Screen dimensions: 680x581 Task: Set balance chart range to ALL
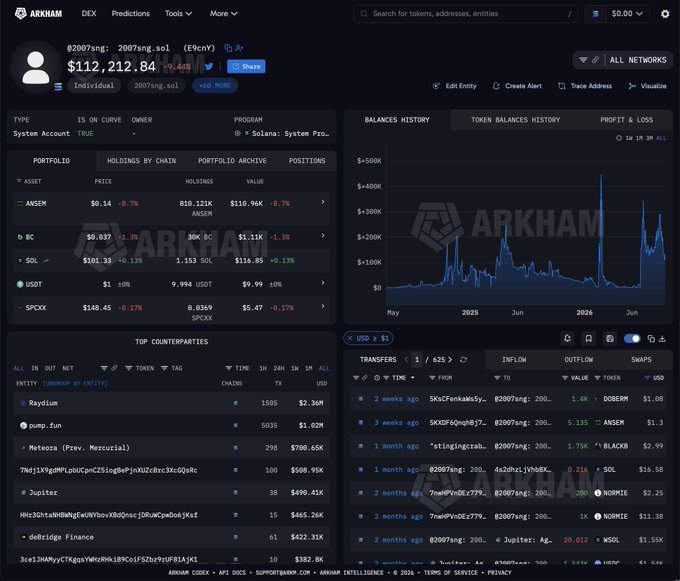pos(661,138)
